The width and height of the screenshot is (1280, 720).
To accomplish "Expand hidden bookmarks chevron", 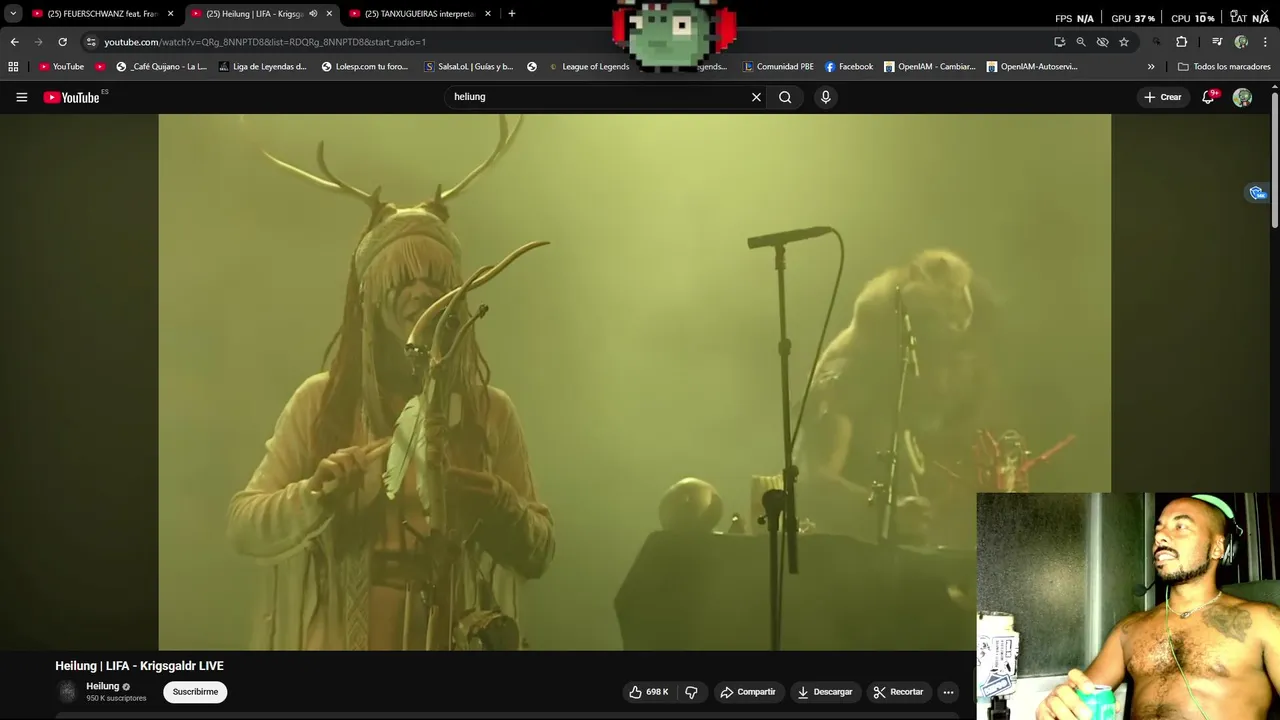I will pos(1151,67).
